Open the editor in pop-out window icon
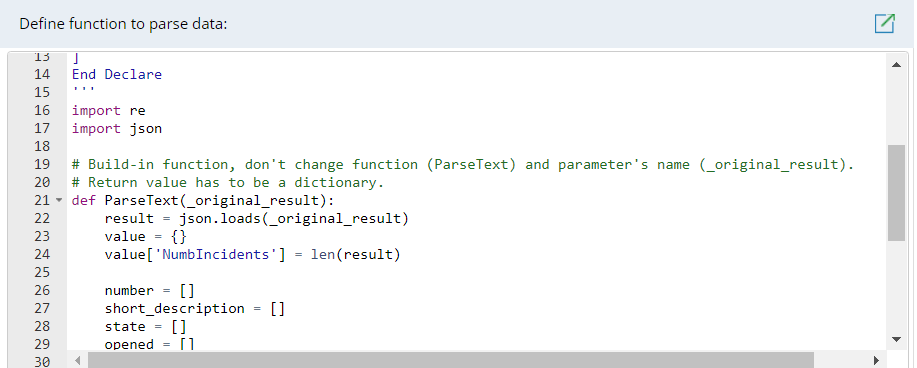The width and height of the screenshot is (917, 368). (x=884, y=23)
